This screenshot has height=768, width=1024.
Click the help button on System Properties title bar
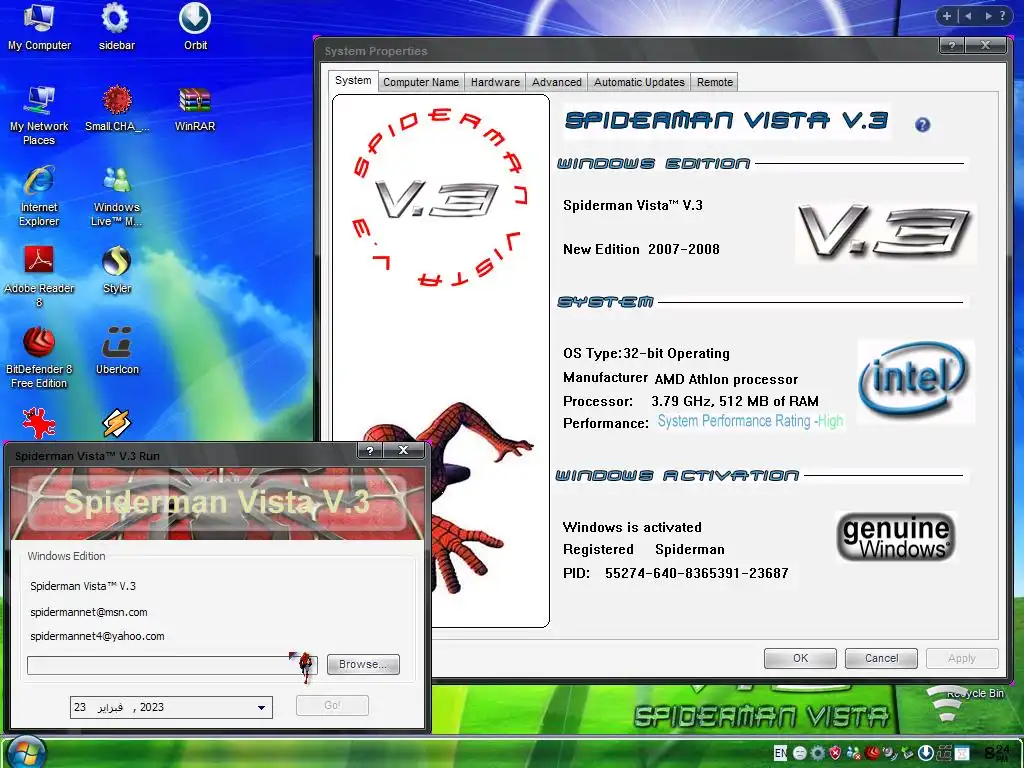[x=952, y=45]
